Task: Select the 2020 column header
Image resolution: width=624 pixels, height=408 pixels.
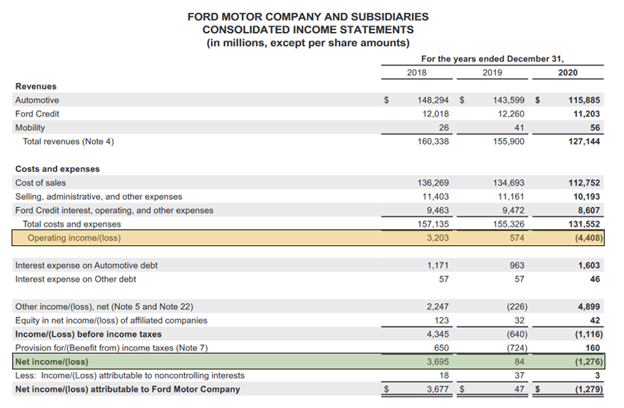Action: tap(567, 72)
